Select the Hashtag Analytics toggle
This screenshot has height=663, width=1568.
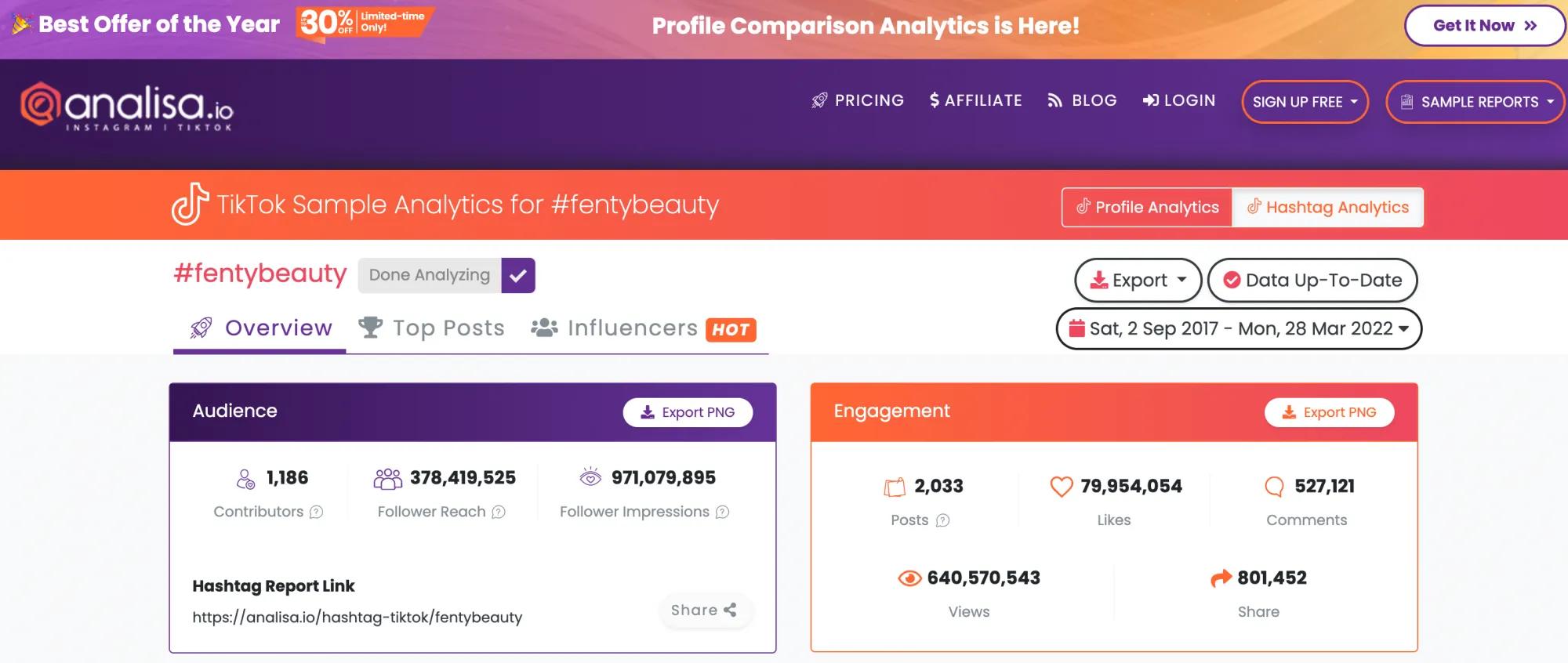pyautogui.click(x=1328, y=207)
